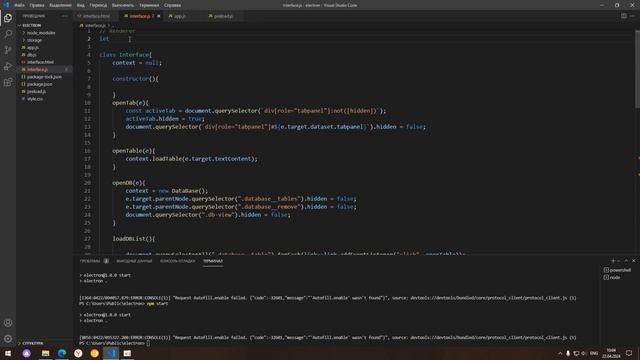Open the purple round app in the taskbar

[x=27, y=353]
